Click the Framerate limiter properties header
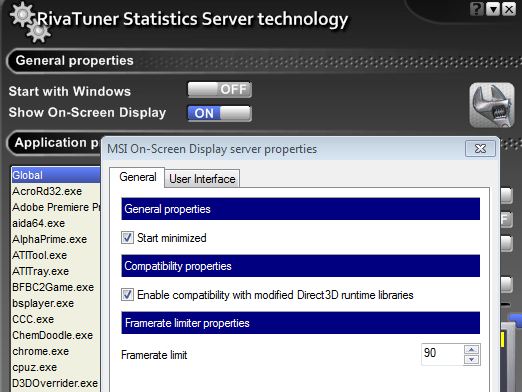Screen dimensions: 522x392 click(x=301, y=323)
